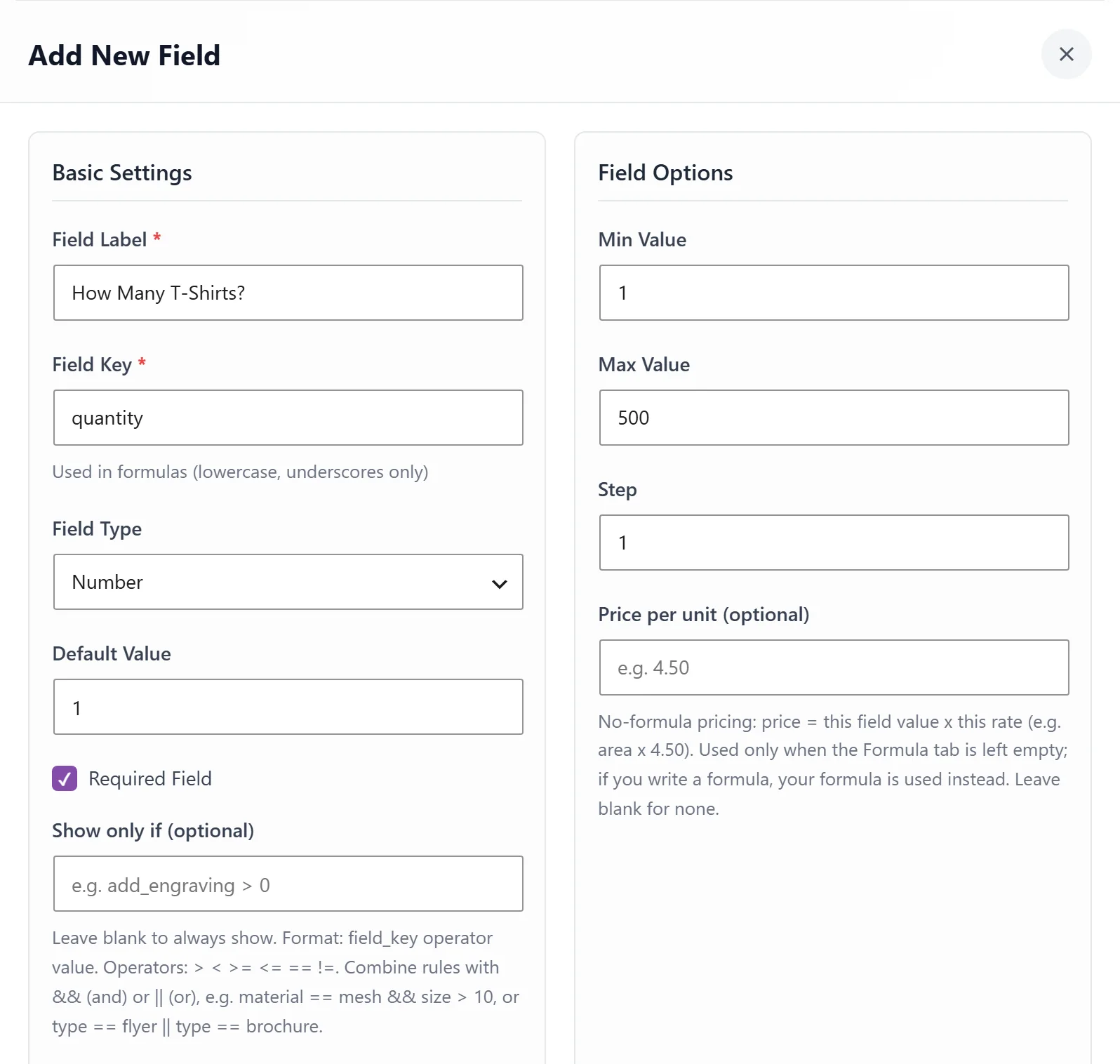Click the 'Show only if' condition input
The width and height of the screenshot is (1120, 1064).
tap(288, 884)
